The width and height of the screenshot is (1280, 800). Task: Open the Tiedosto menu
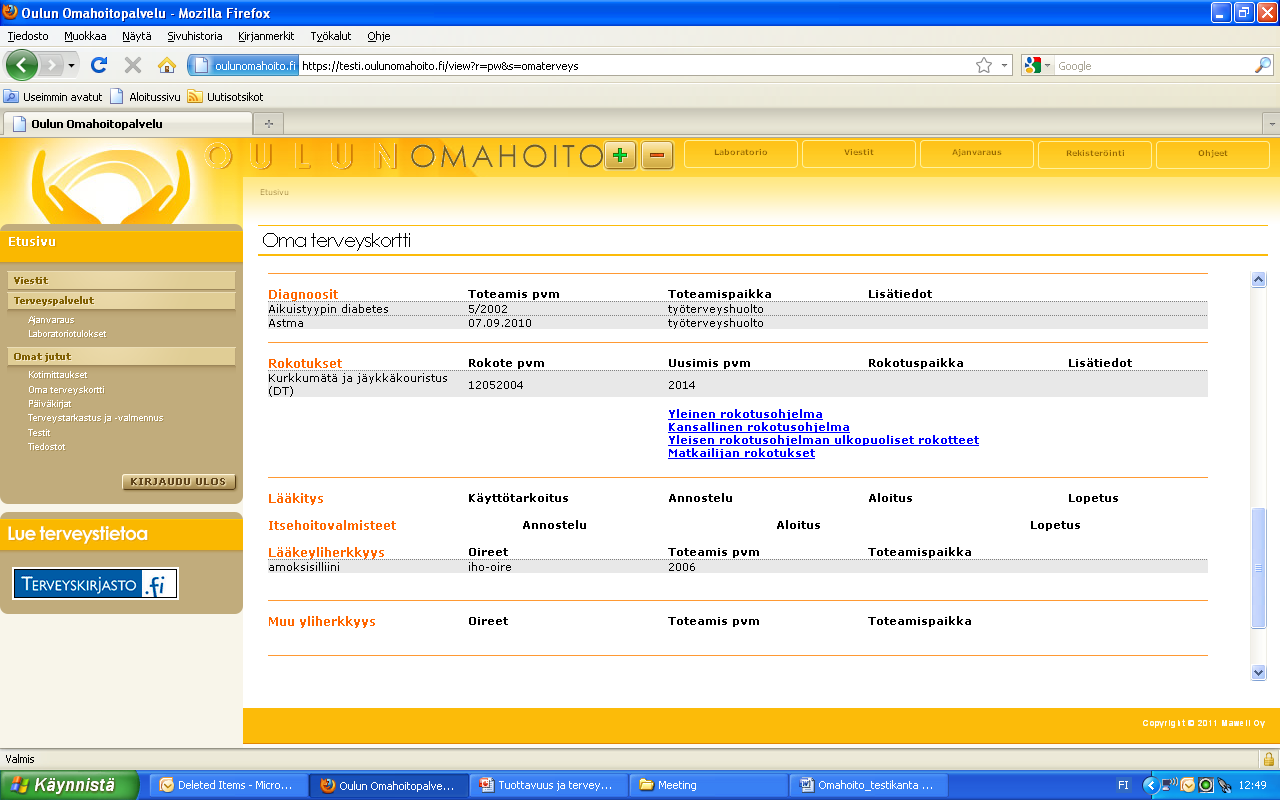click(28, 36)
